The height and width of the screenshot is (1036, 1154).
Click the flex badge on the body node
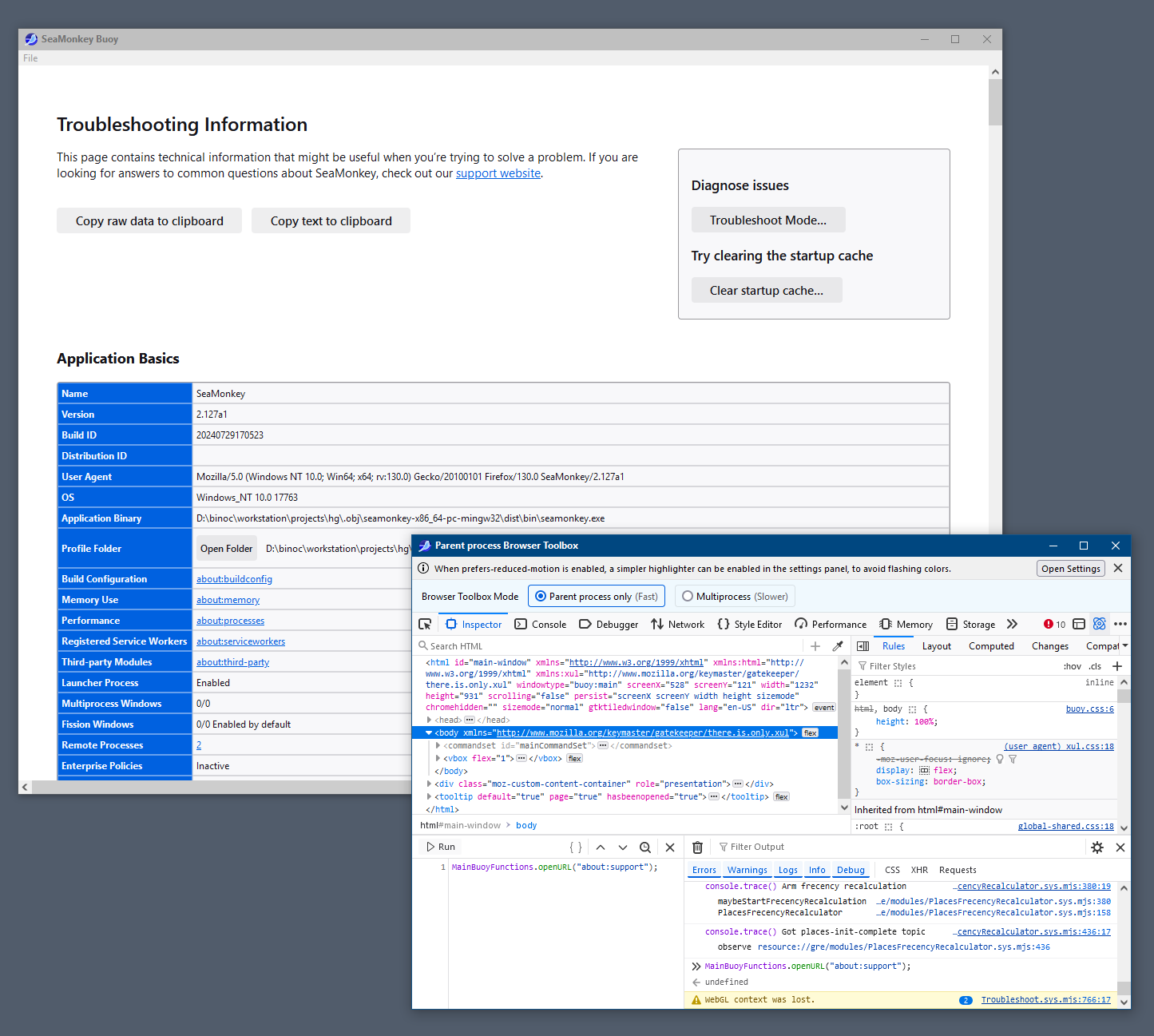(810, 733)
